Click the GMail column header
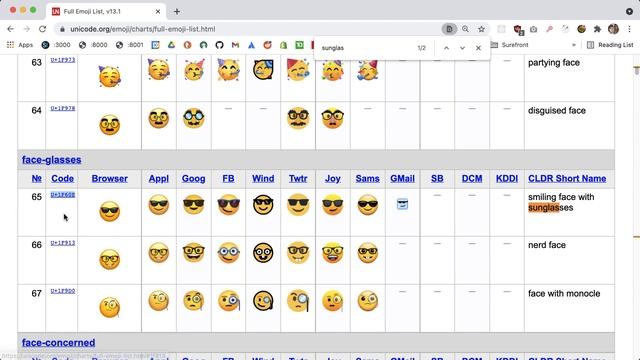This screenshot has width=640, height=360. click(402, 178)
